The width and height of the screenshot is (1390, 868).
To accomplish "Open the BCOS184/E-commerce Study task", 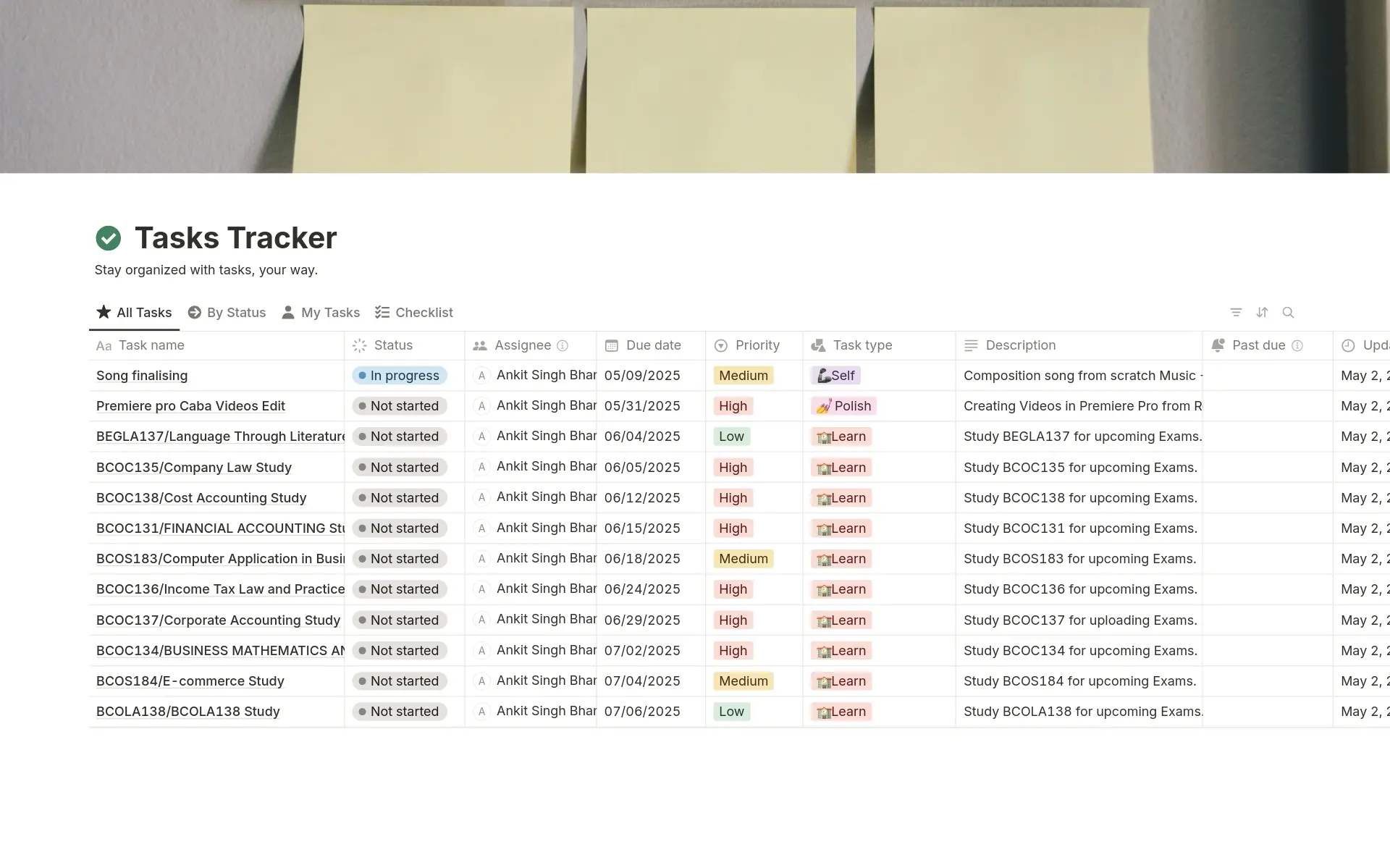I will pos(190,681).
